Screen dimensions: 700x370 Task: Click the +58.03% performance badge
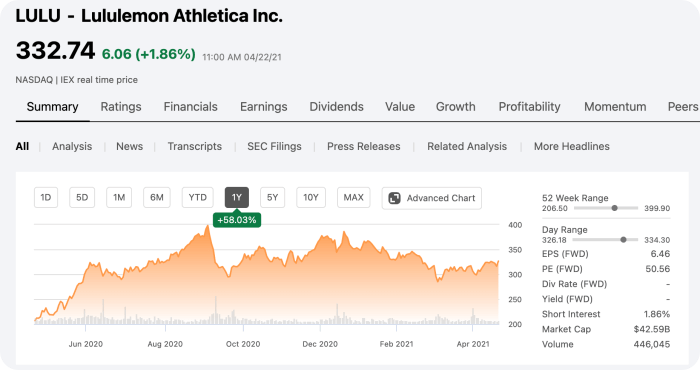237,220
